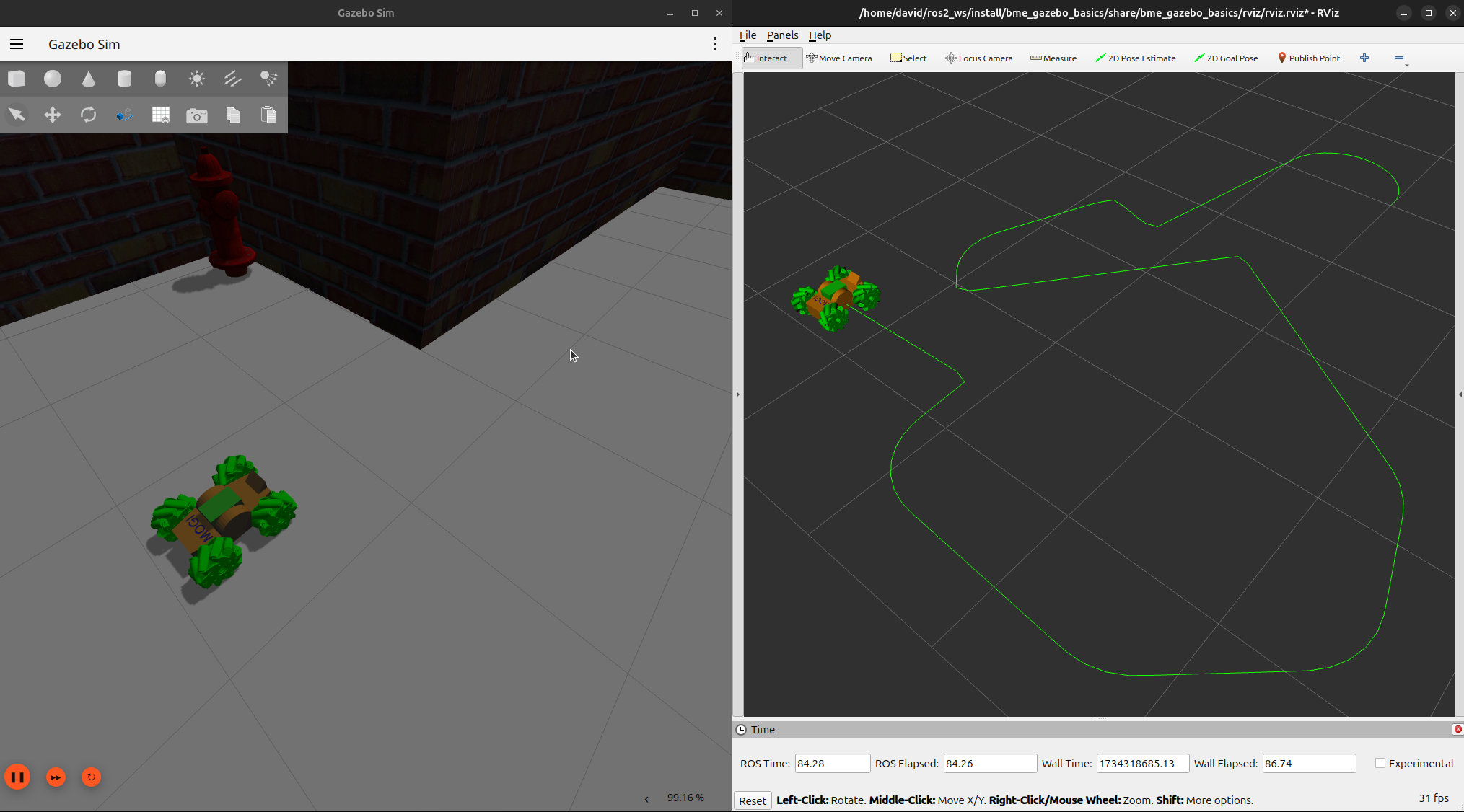Open the Panels menu
The height and width of the screenshot is (812, 1464).
782,35
